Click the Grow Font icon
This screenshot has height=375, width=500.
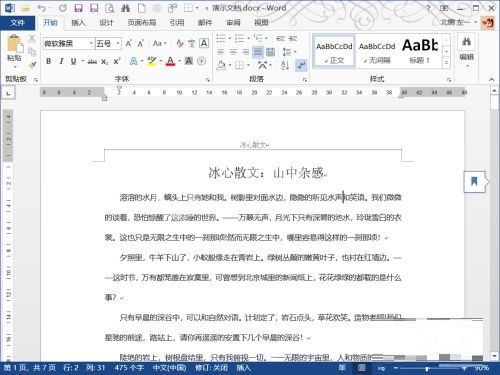(129, 43)
